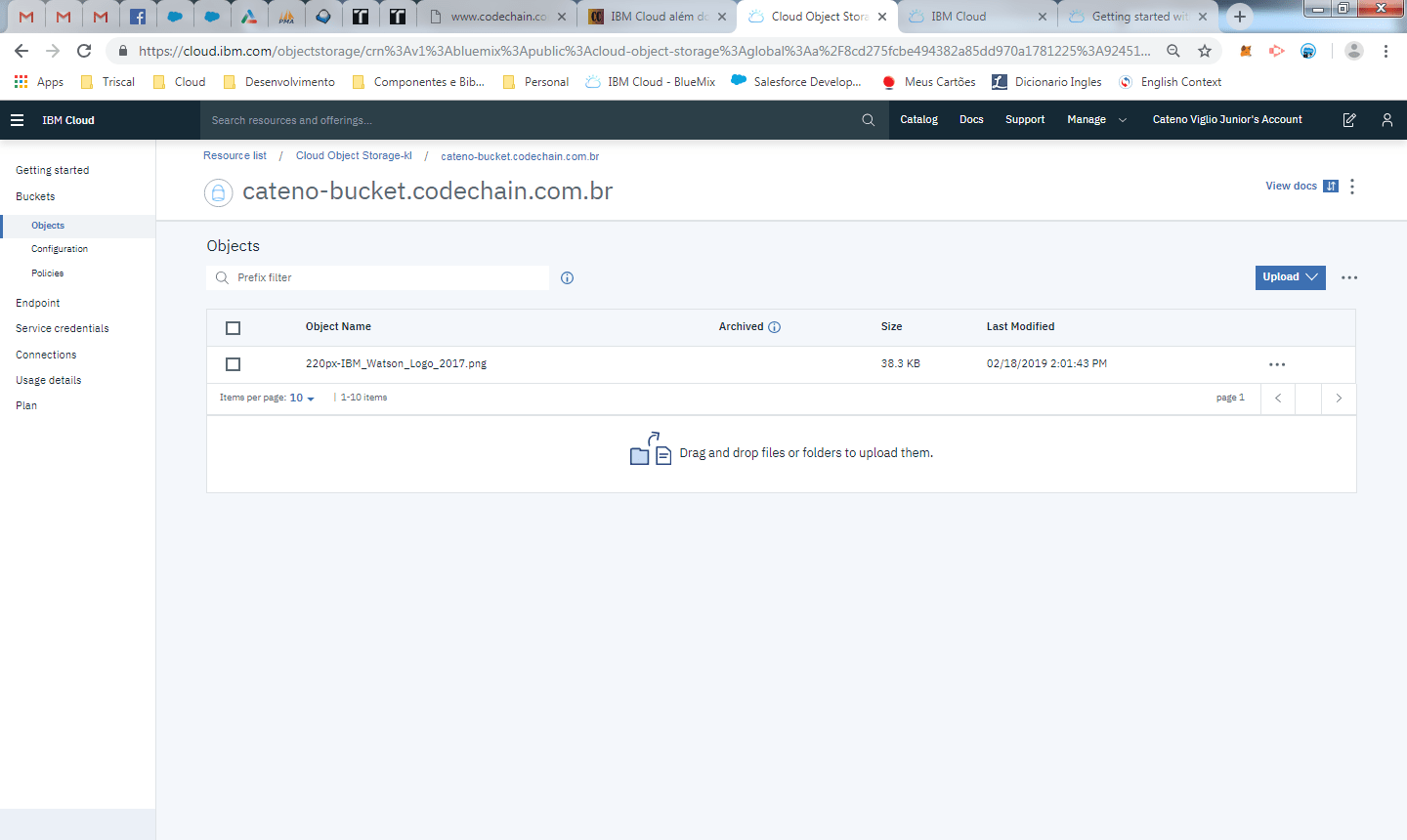Open the IBM Cloud hamburger navigation menu
The height and width of the screenshot is (840, 1407).
click(17, 120)
